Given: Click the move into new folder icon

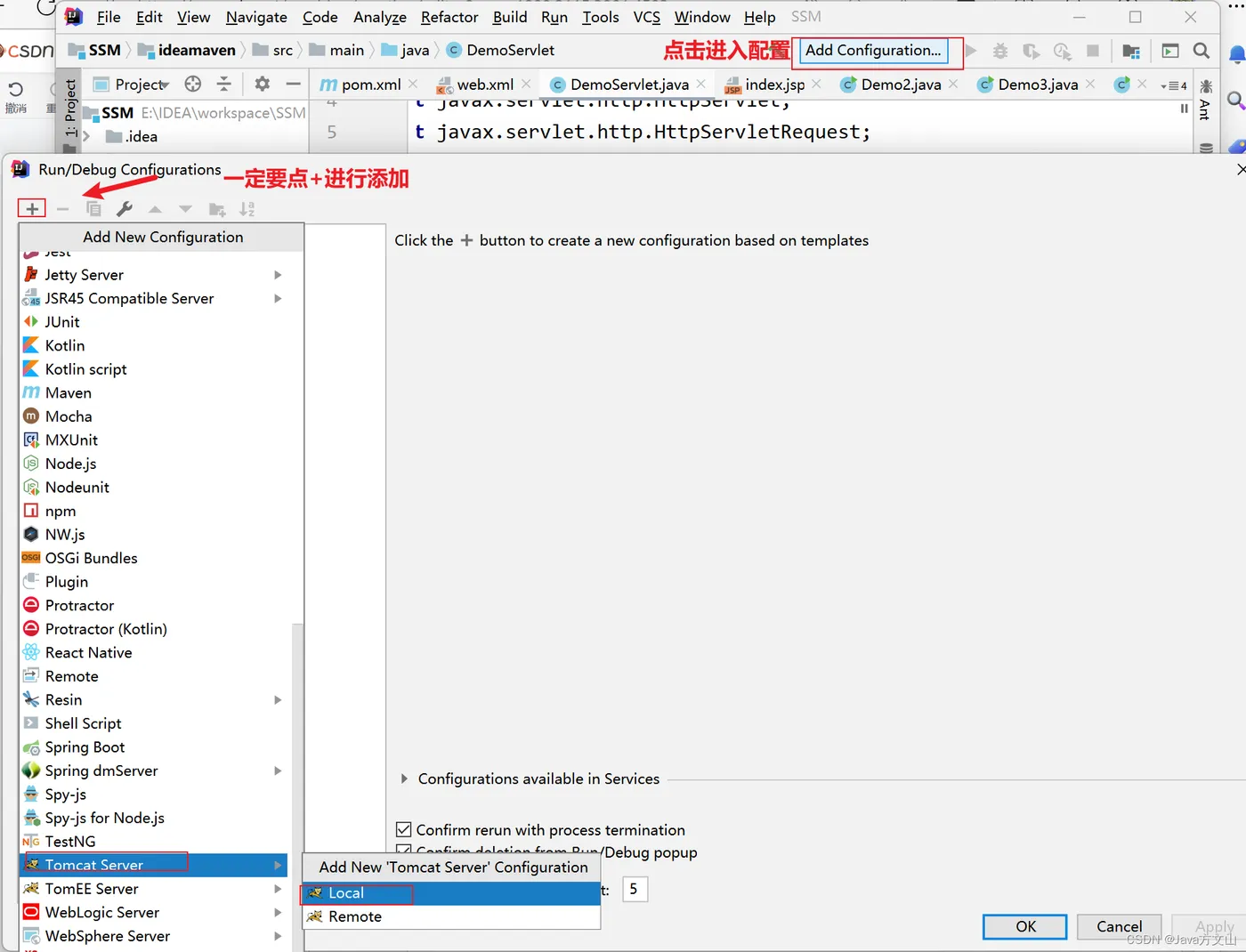Looking at the screenshot, I should pyautogui.click(x=216, y=209).
